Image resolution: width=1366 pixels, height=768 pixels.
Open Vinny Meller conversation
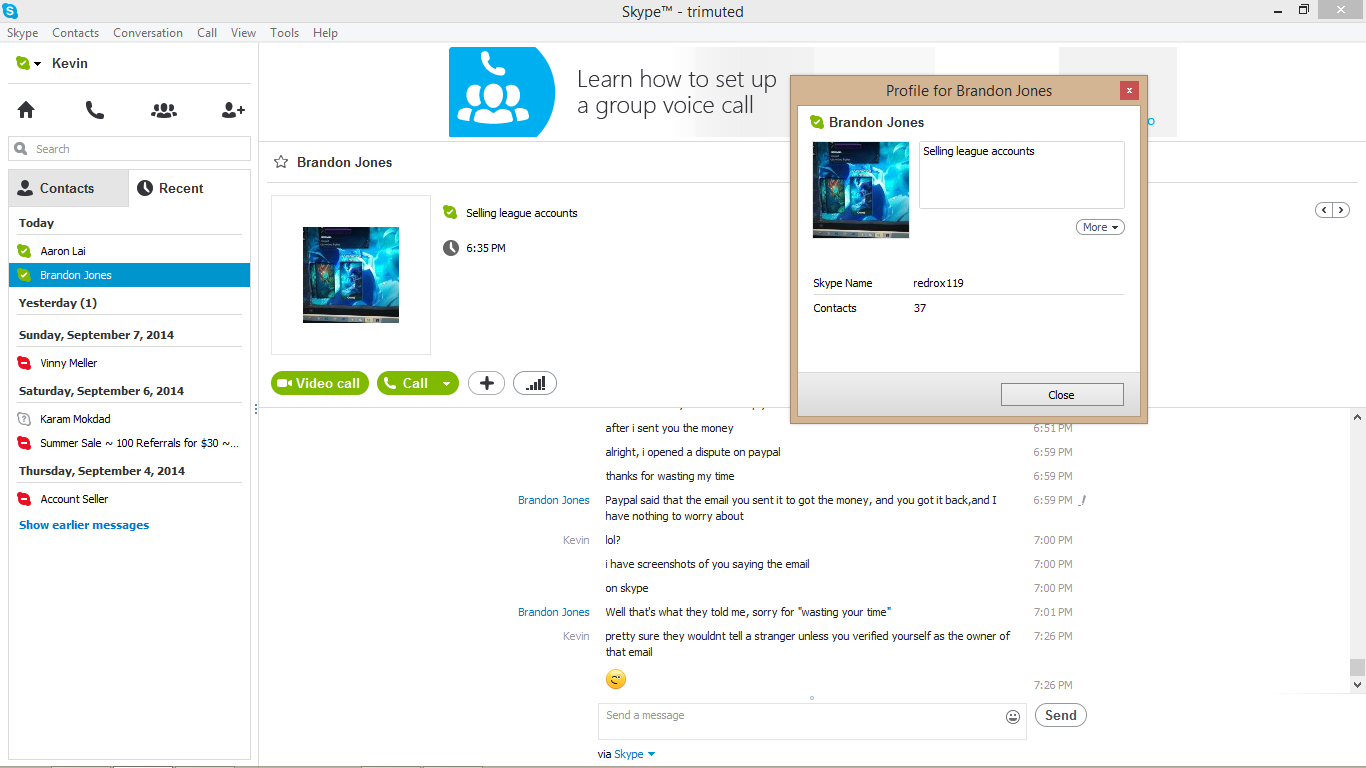click(x=130, y=363)
